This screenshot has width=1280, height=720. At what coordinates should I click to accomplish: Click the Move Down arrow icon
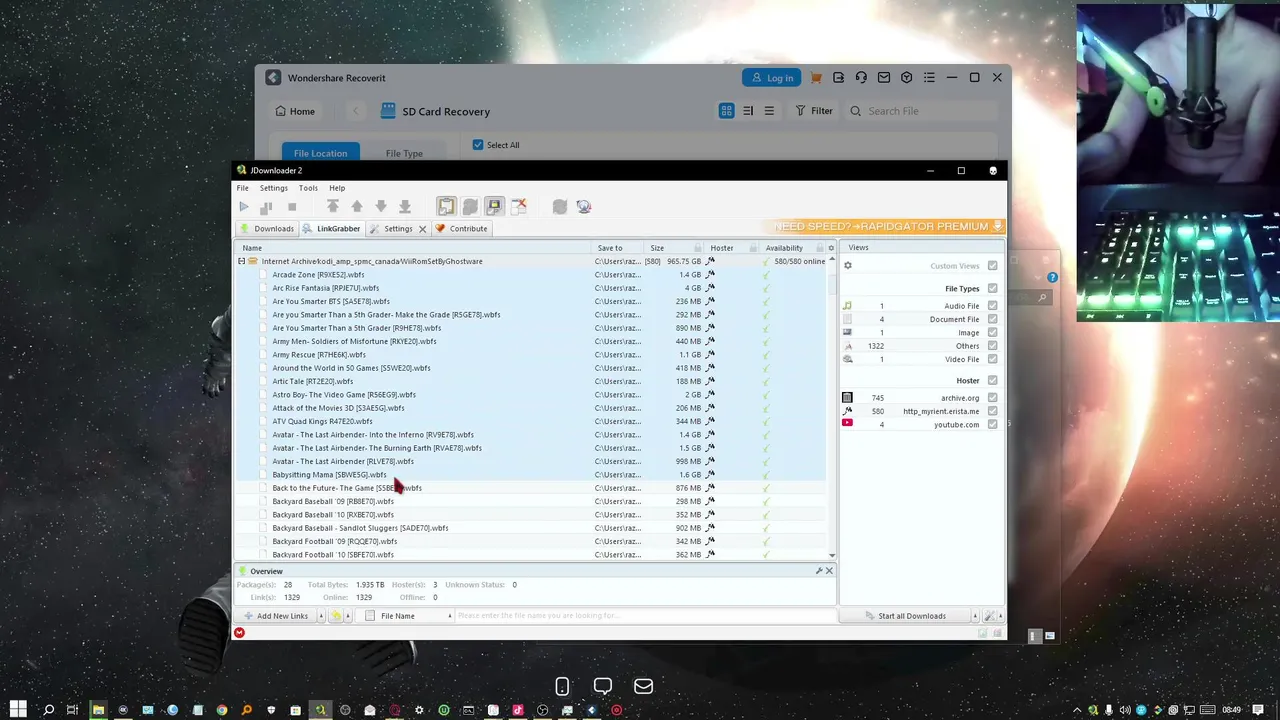[381, 206]
